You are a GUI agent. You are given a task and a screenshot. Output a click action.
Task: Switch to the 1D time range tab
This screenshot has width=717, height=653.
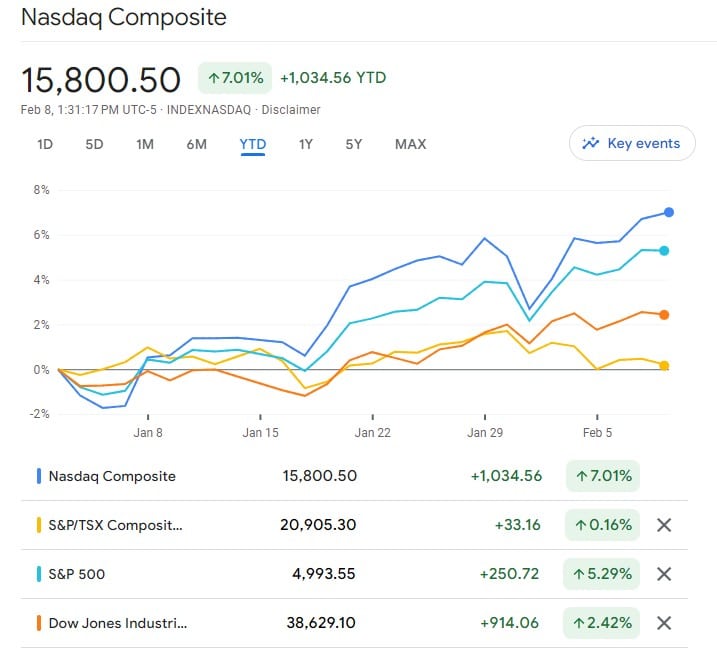point(45,145)
